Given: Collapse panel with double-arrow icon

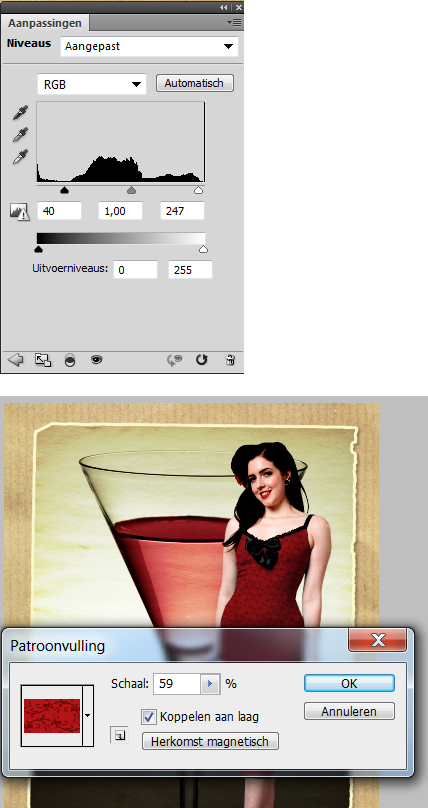Looking at the screenshot, I should pos(224,7).
